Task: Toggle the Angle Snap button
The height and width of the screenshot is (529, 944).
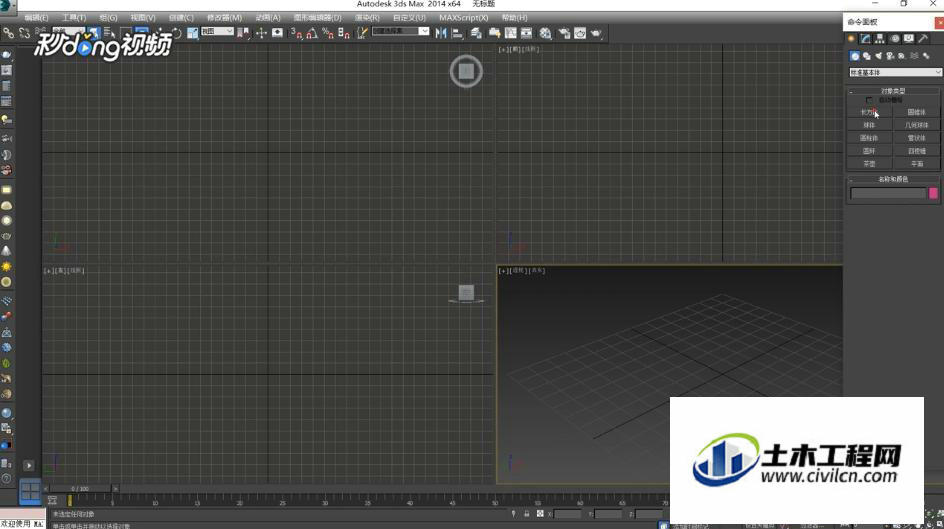Action: click(311, 32)
